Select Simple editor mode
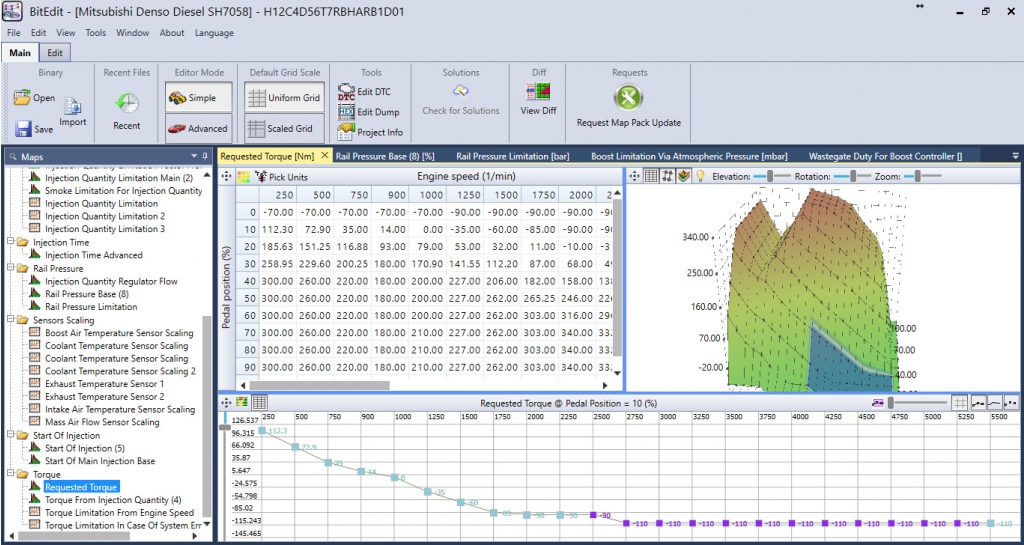Viewport: 1024px width, 545px height. click(199, 98)
